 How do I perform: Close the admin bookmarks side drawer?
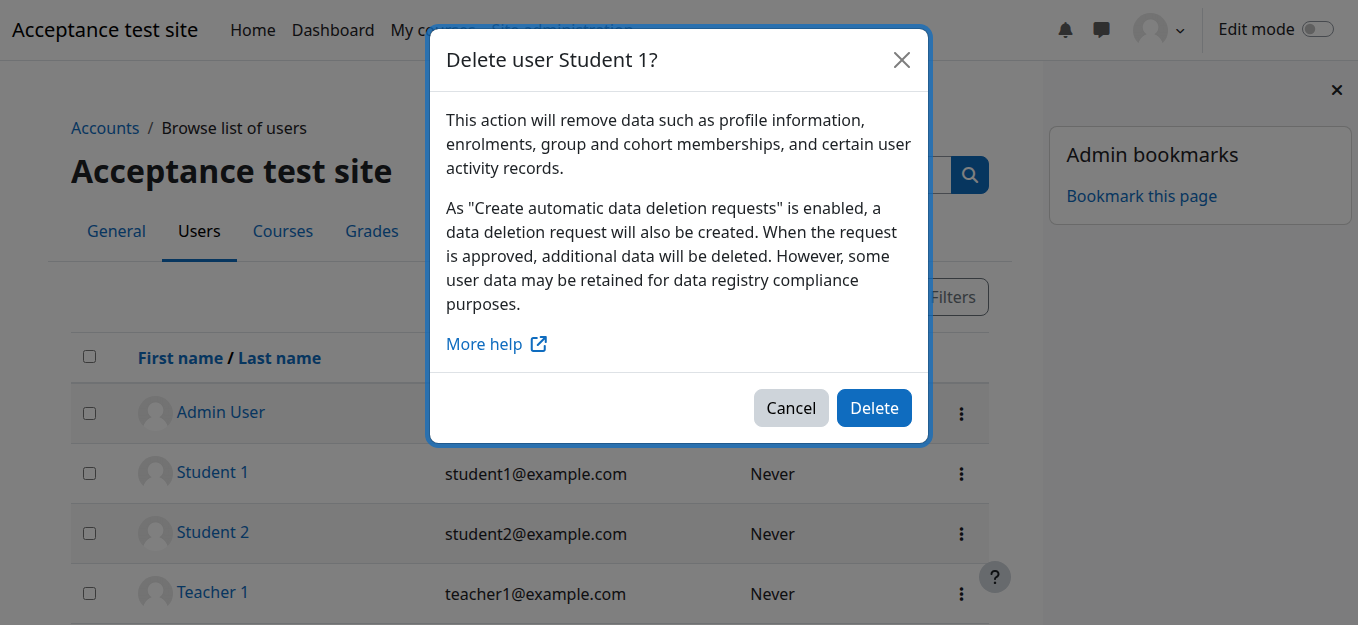pos(1336,90)
